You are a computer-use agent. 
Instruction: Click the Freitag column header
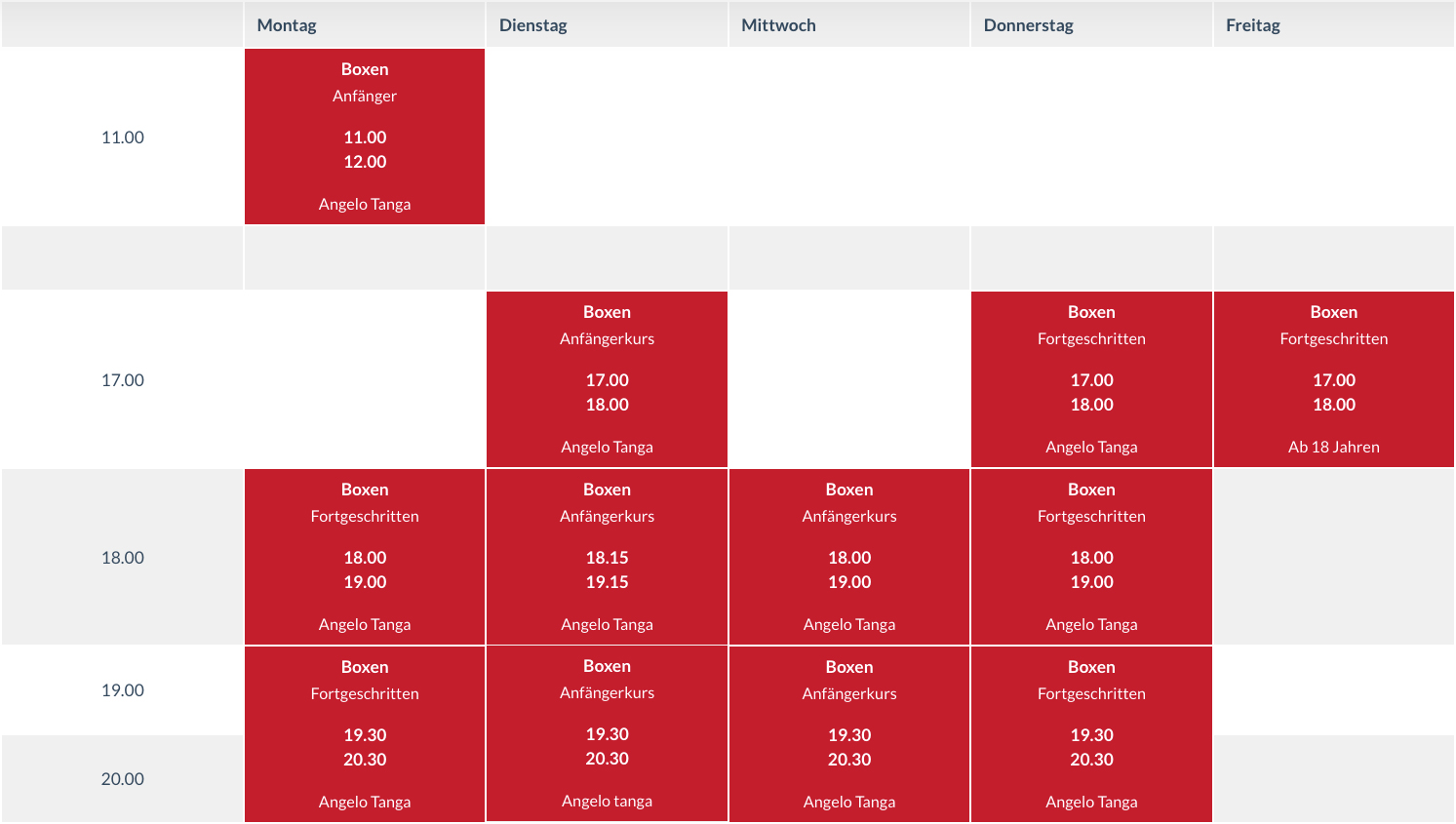pyautogui.click(x=1252, y=25)
